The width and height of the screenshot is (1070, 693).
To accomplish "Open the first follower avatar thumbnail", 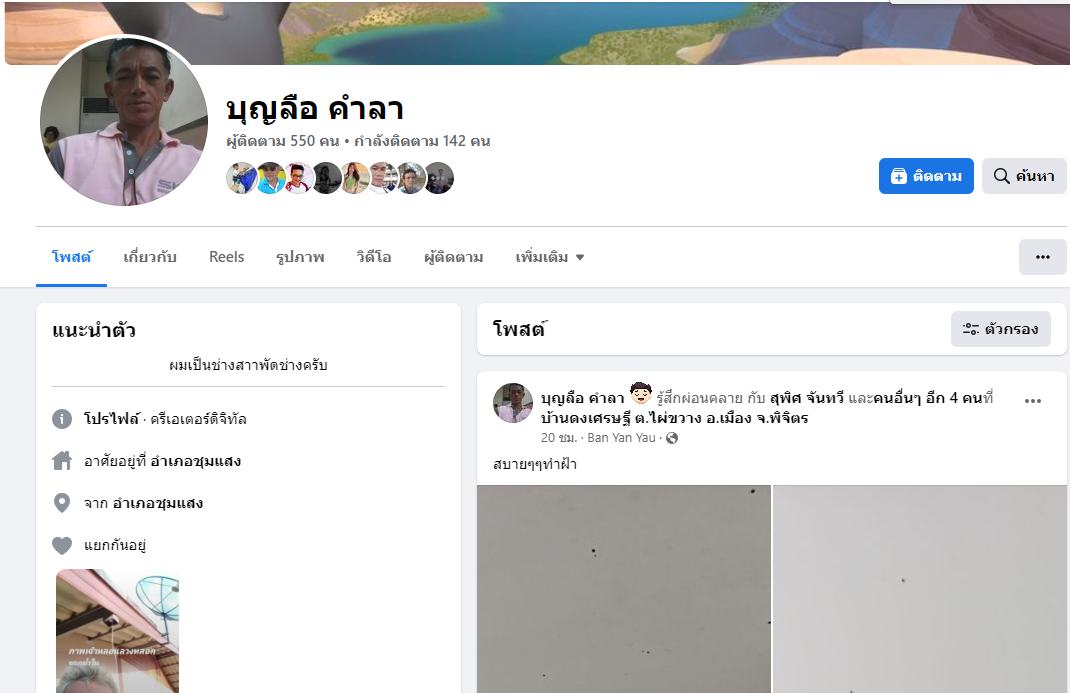I will coord(241,178).
